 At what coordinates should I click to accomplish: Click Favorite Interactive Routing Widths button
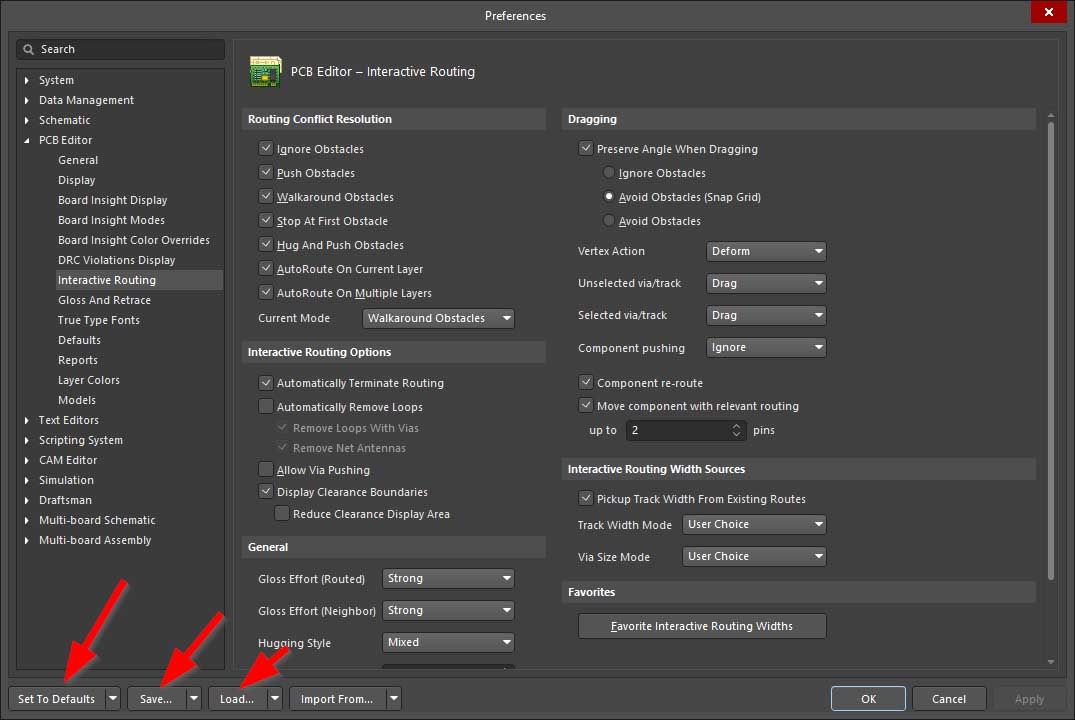coord(702,626)
